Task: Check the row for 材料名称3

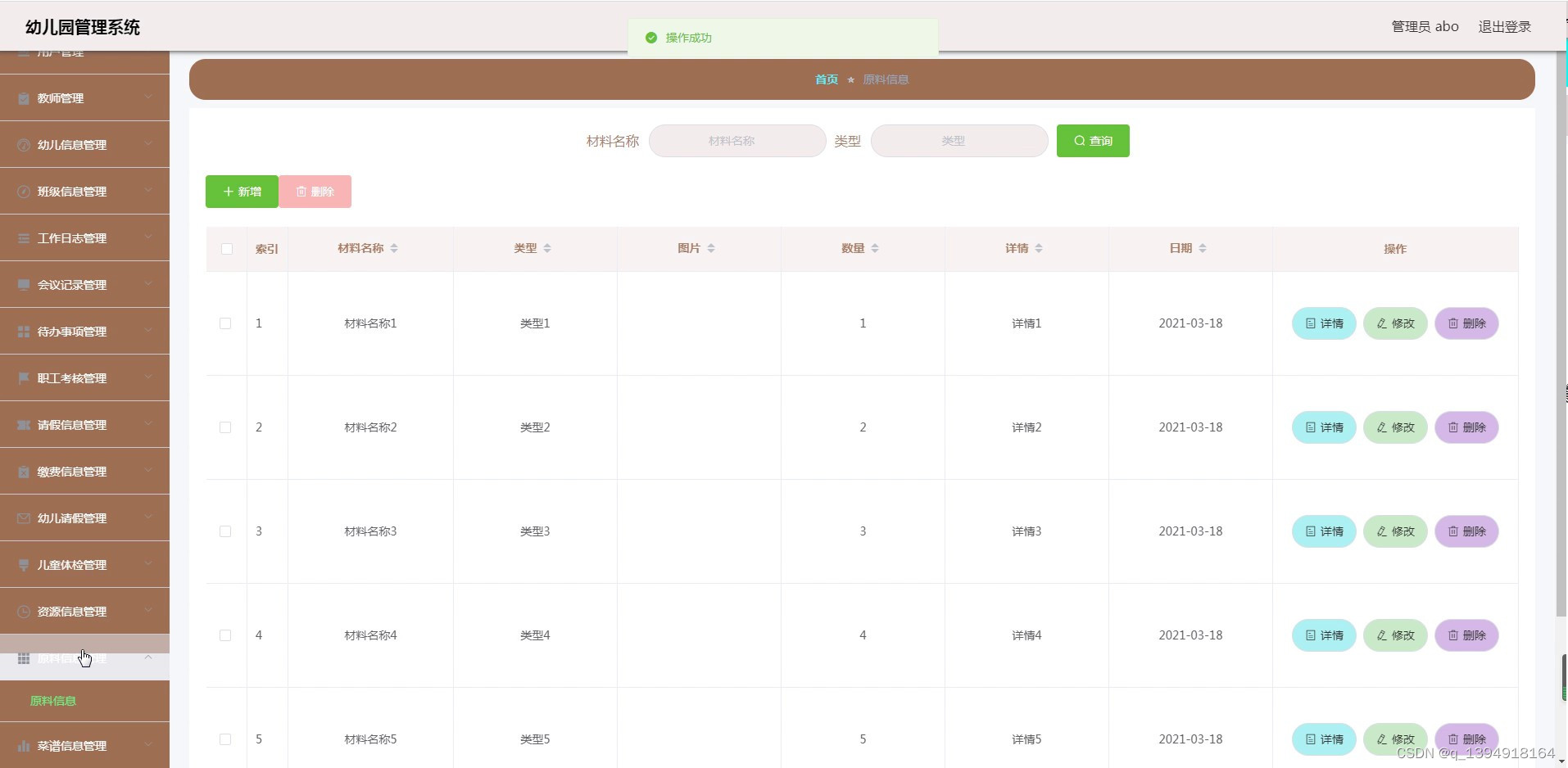Action: point(225,531)
